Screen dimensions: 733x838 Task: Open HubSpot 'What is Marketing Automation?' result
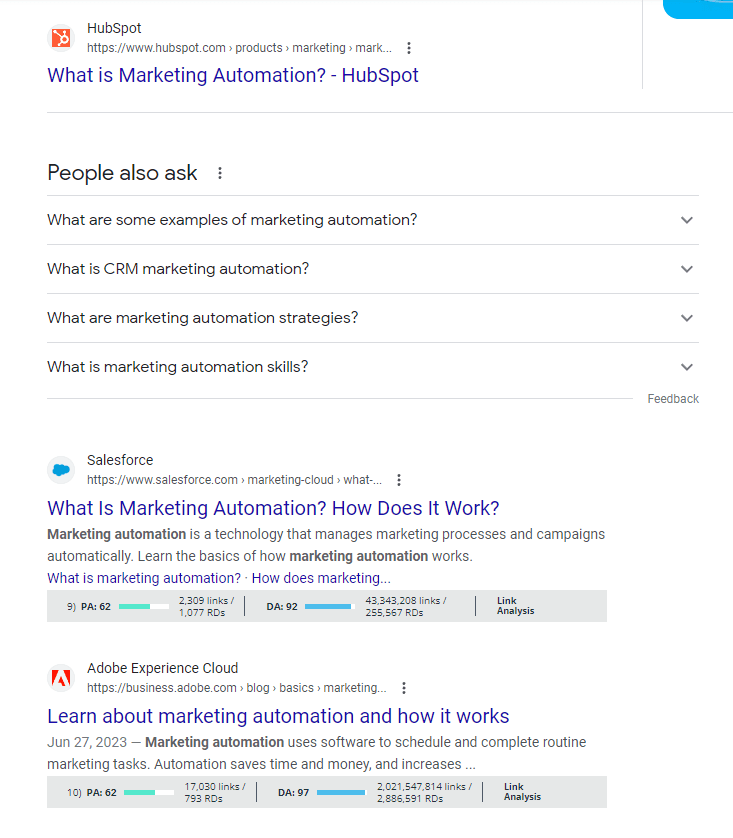tap(233, 75)
